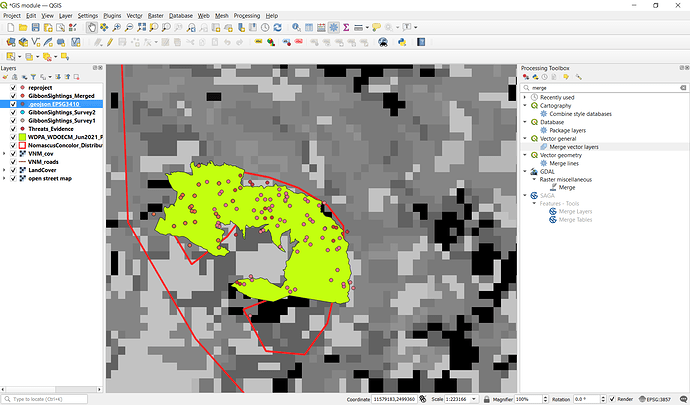Collapse the Cartography group in toolbox

(x=525, y=105)
